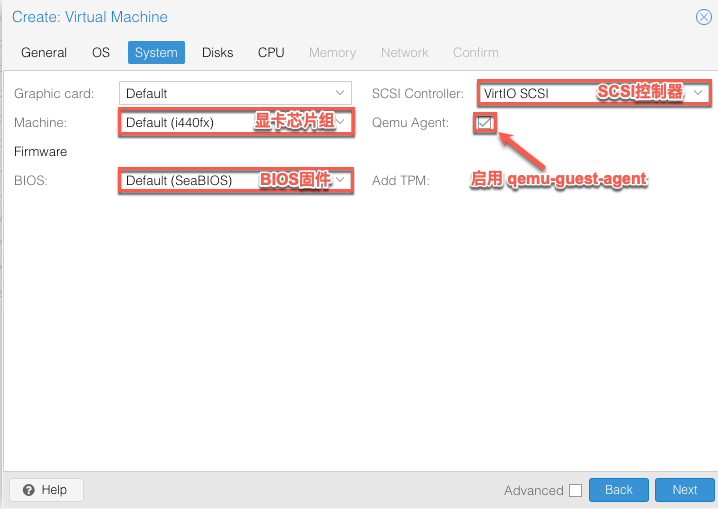718x509 pixels.
Task: Click the BIOS label
Action: [31, 181]
